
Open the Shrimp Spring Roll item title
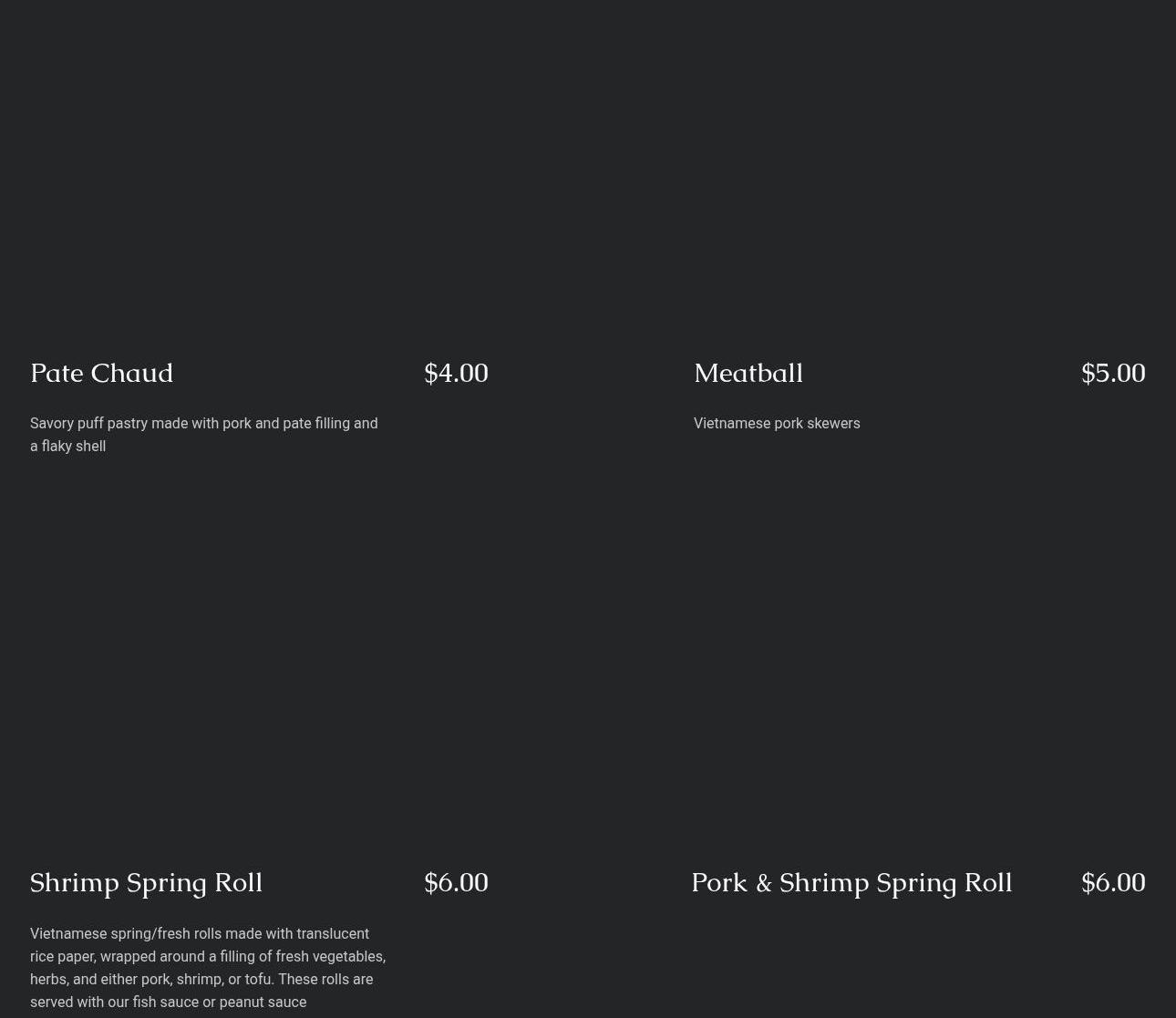coord(146,882)
